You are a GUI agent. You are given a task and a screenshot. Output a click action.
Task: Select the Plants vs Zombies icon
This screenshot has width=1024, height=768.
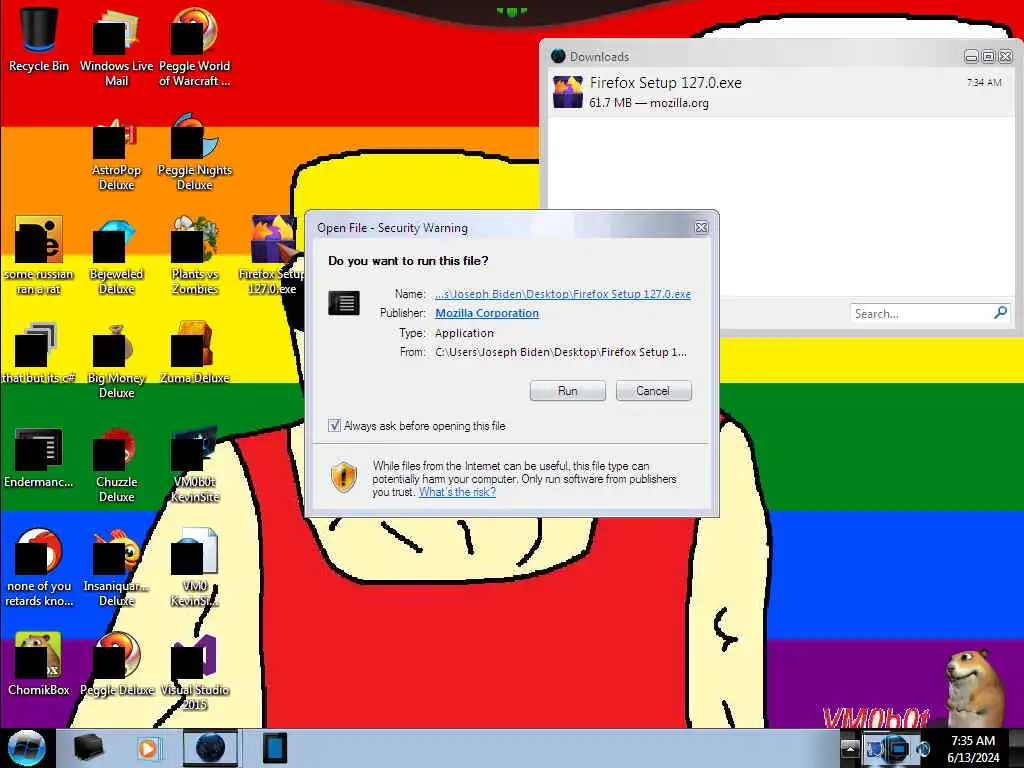[x=194, y=255]
